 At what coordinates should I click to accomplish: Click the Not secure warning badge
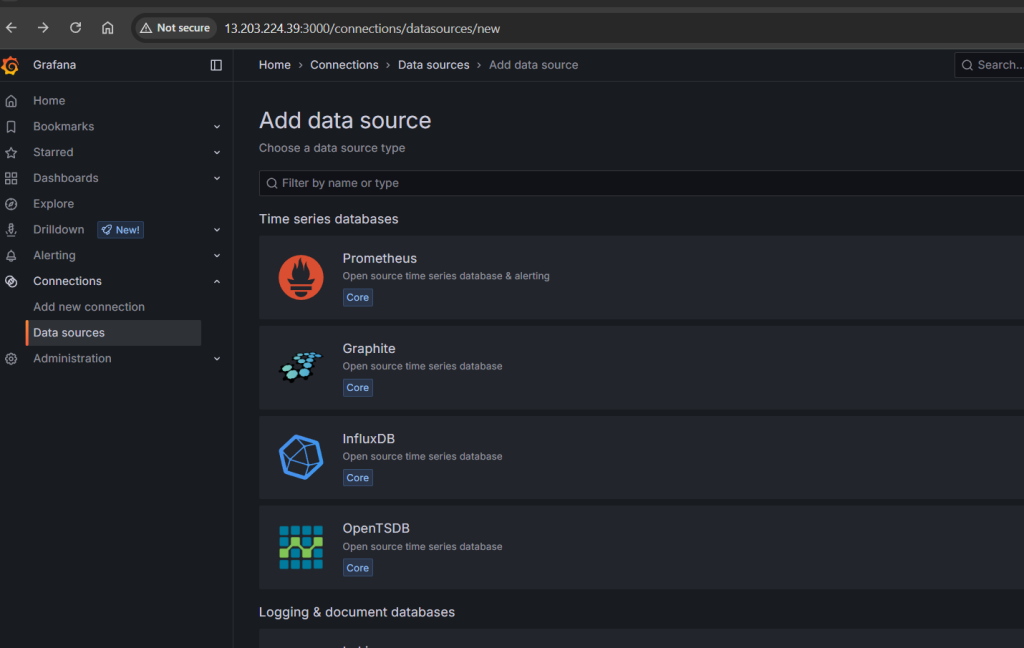tap(175, 28)
